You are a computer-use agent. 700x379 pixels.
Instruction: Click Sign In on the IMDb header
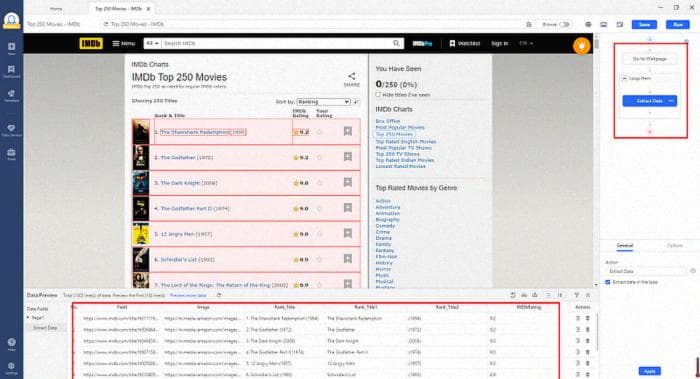point(500,43)
